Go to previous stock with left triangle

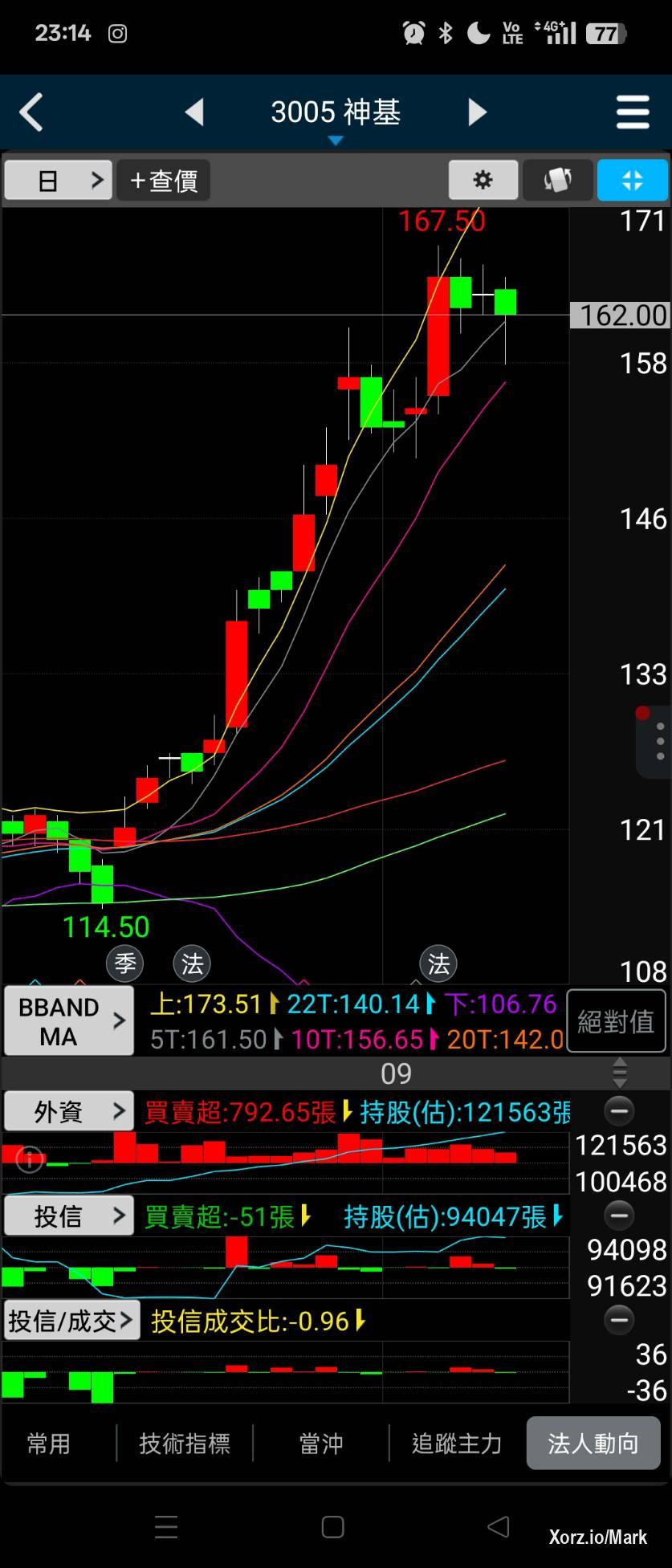click(x=194, y=112)
